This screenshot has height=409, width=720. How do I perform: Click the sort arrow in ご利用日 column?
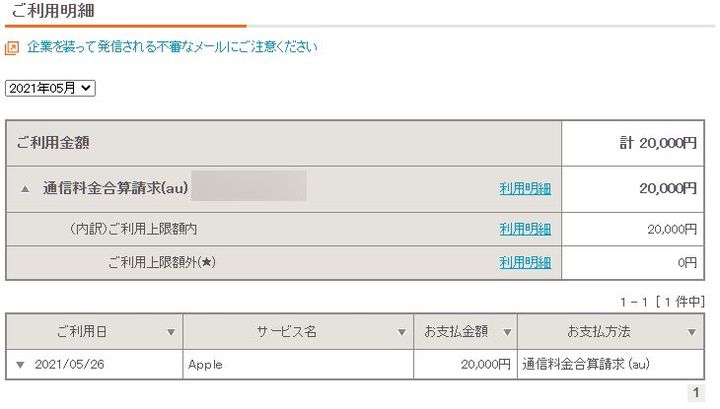tap(171, 332)
